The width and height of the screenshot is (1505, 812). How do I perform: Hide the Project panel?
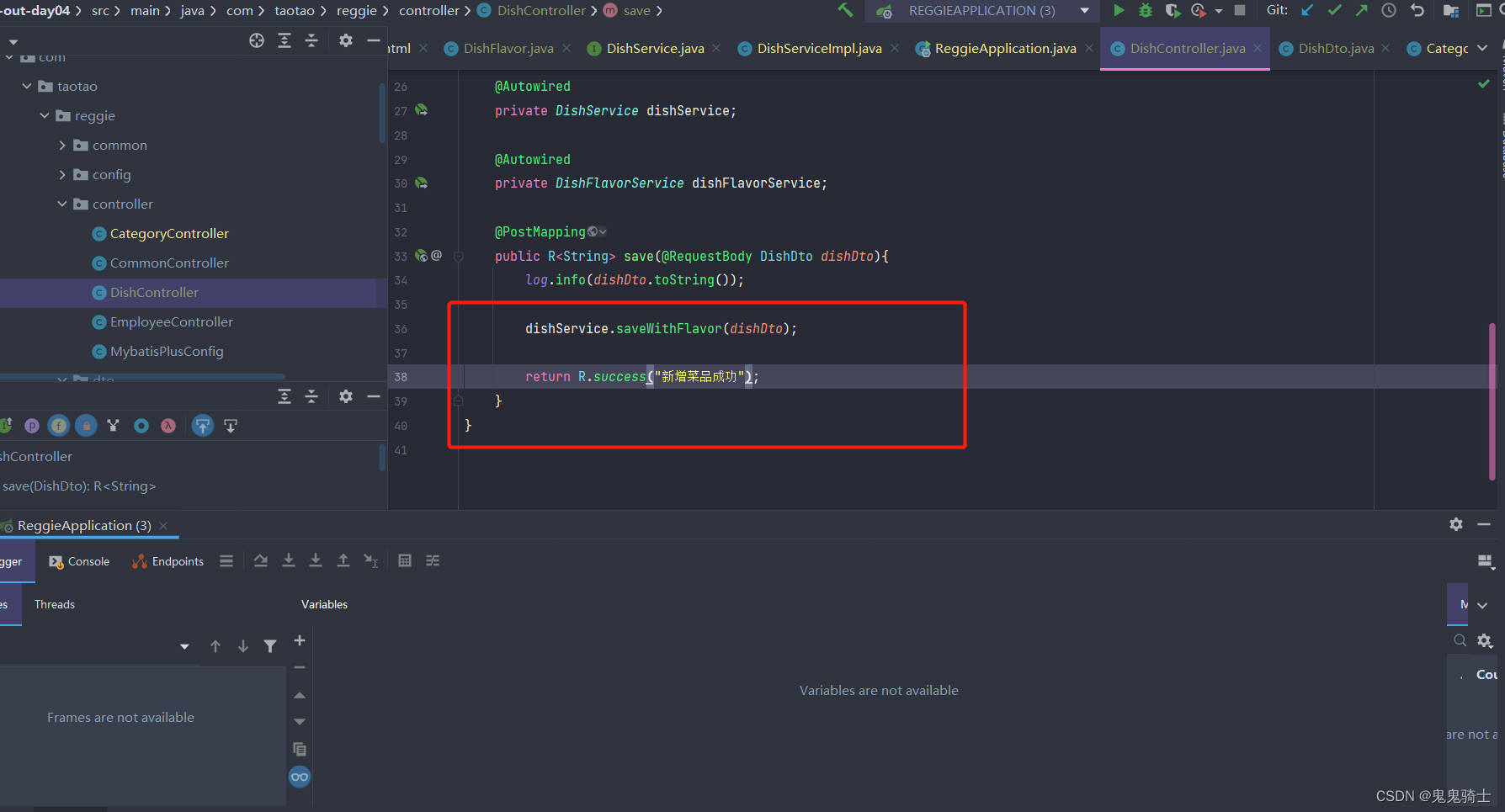tap(374, 40)
